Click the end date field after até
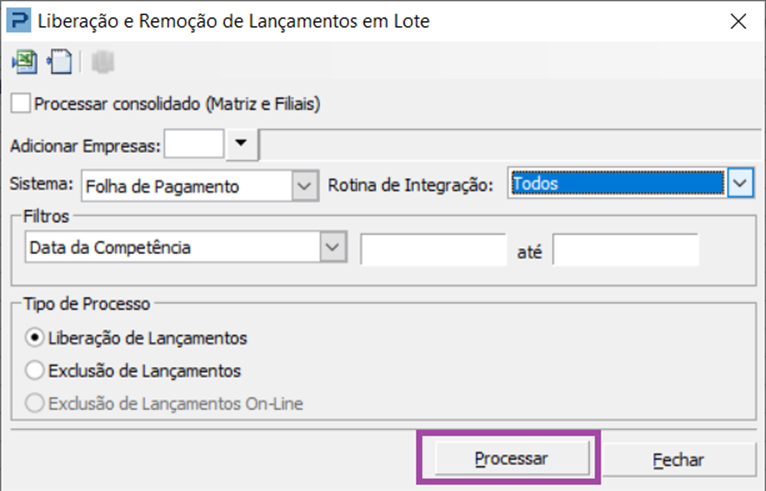766x491 pixels. 625,249
